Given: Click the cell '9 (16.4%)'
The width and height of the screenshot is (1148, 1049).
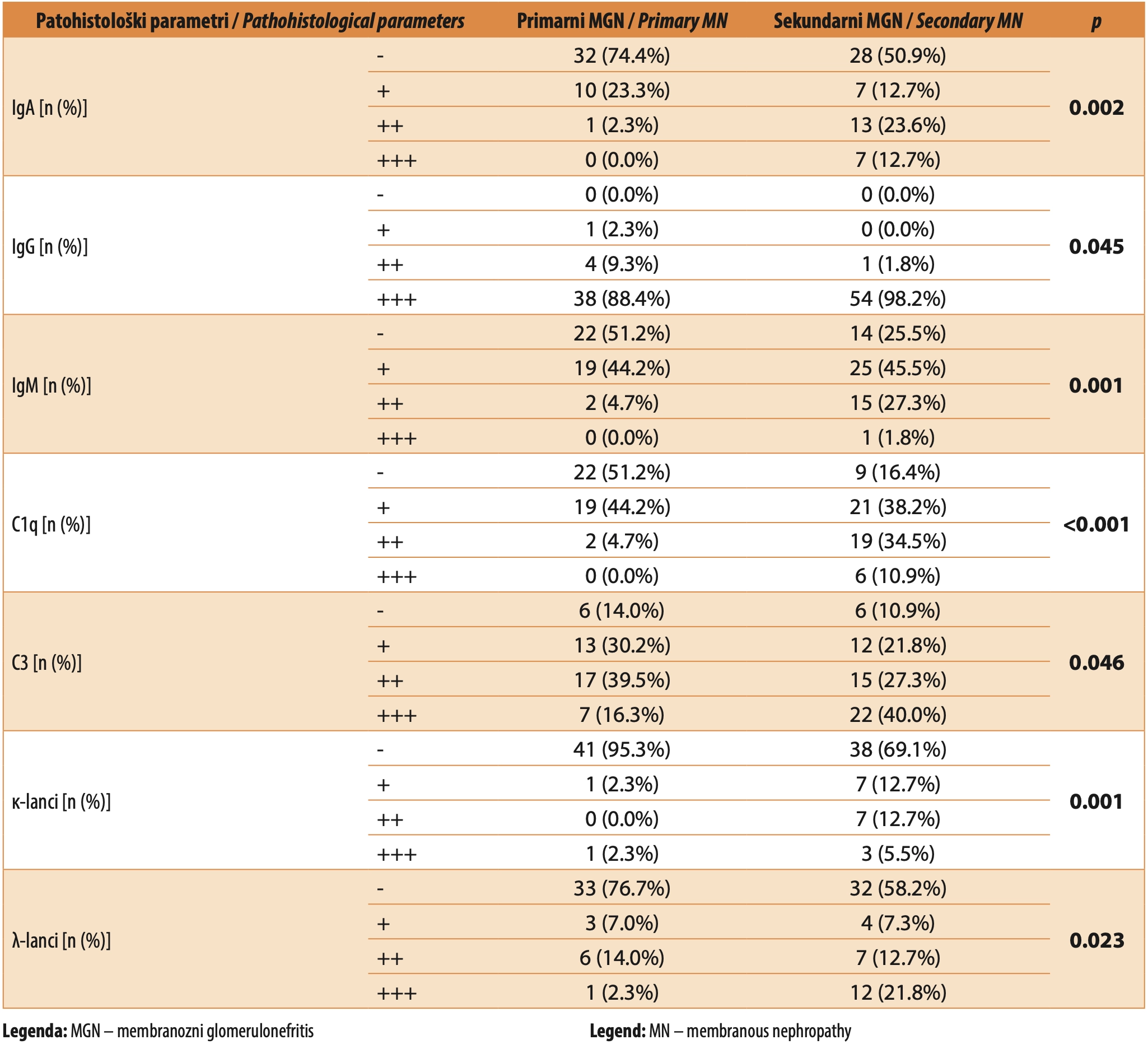Looking at the screenshot, I should pyautogui.click(x=898, y=472).
